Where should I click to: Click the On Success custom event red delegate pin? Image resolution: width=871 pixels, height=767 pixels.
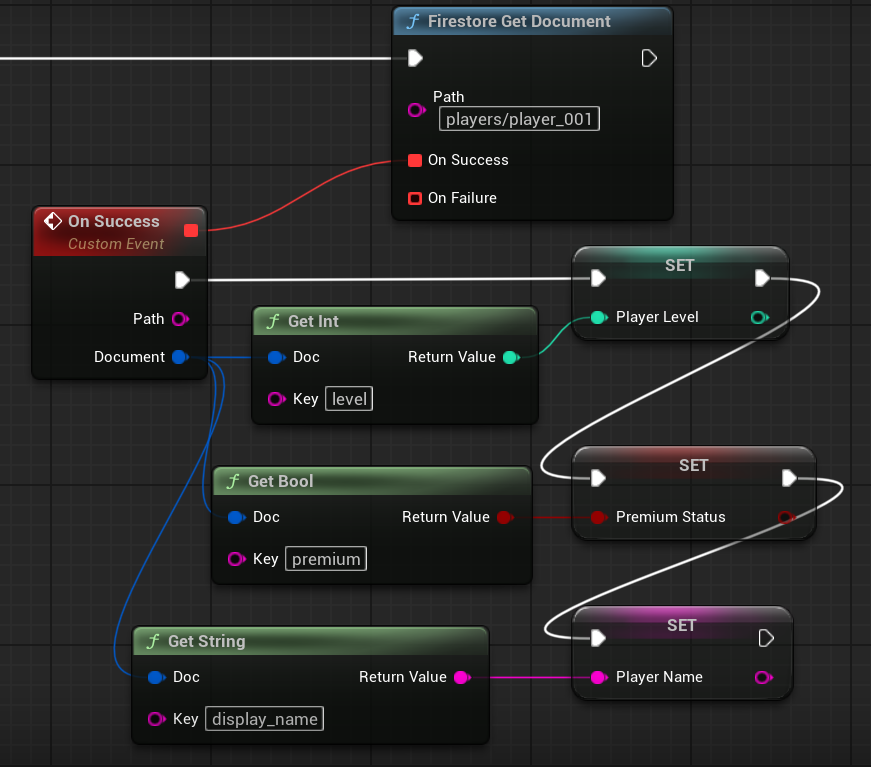(x=191, y=231)
